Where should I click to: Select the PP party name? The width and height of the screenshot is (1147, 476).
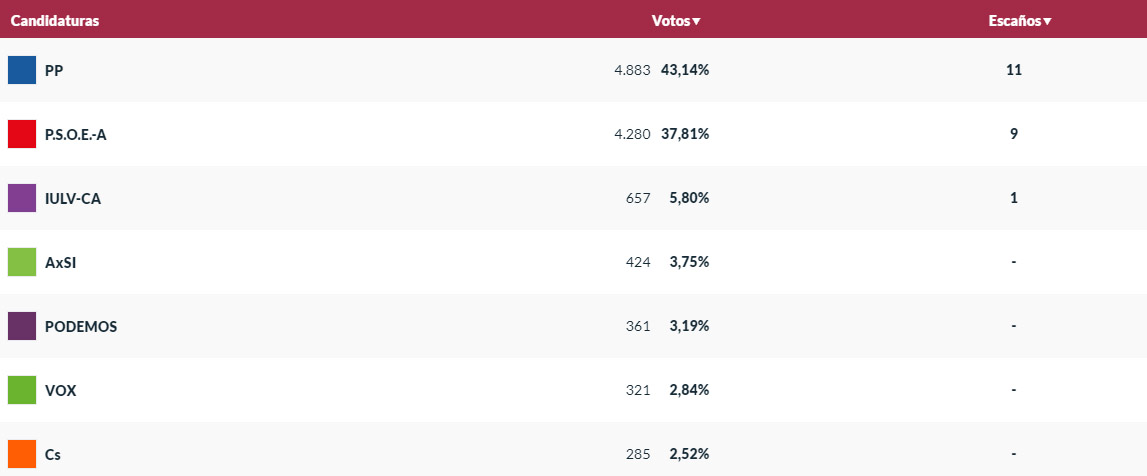pos(54,70)
